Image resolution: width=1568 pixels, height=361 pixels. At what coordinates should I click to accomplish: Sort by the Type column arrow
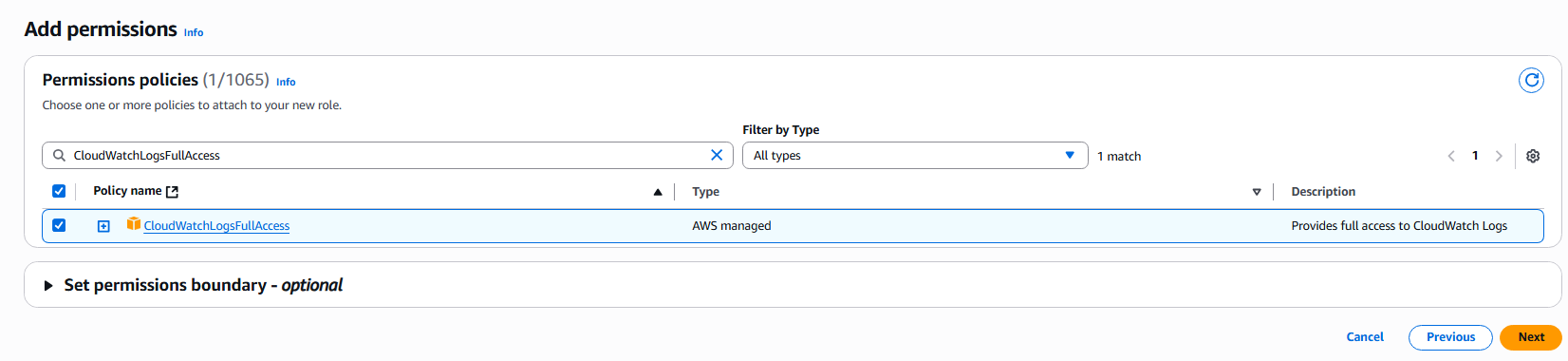pos(1257,192)
